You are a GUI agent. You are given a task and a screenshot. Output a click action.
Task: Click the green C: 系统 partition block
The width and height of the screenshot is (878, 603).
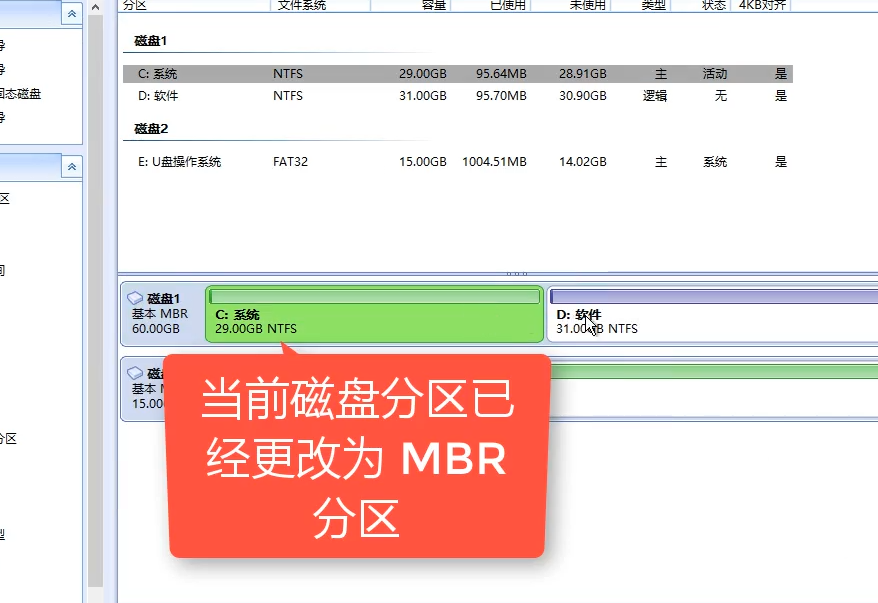click(370, 312)
